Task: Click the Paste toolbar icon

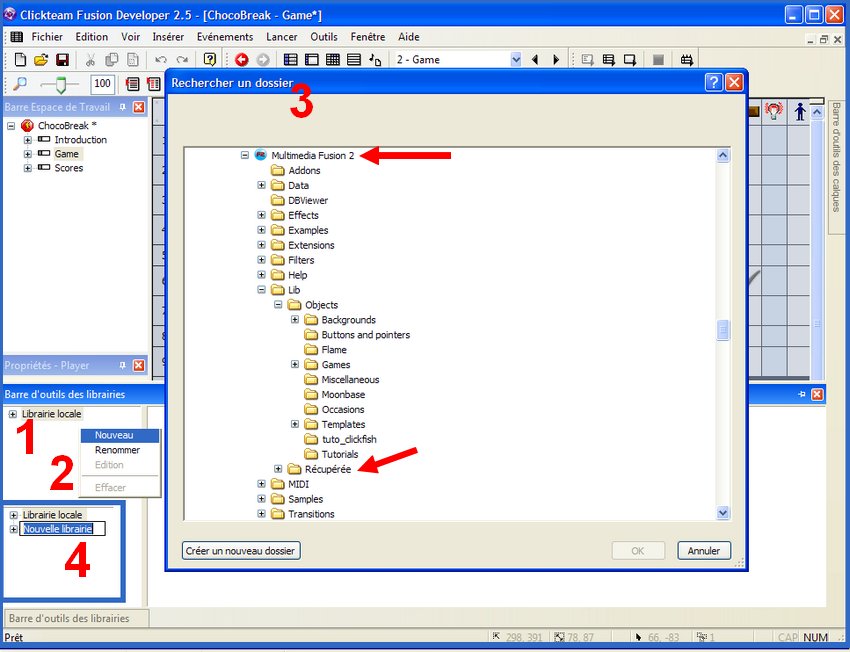Action: point(132,60)
